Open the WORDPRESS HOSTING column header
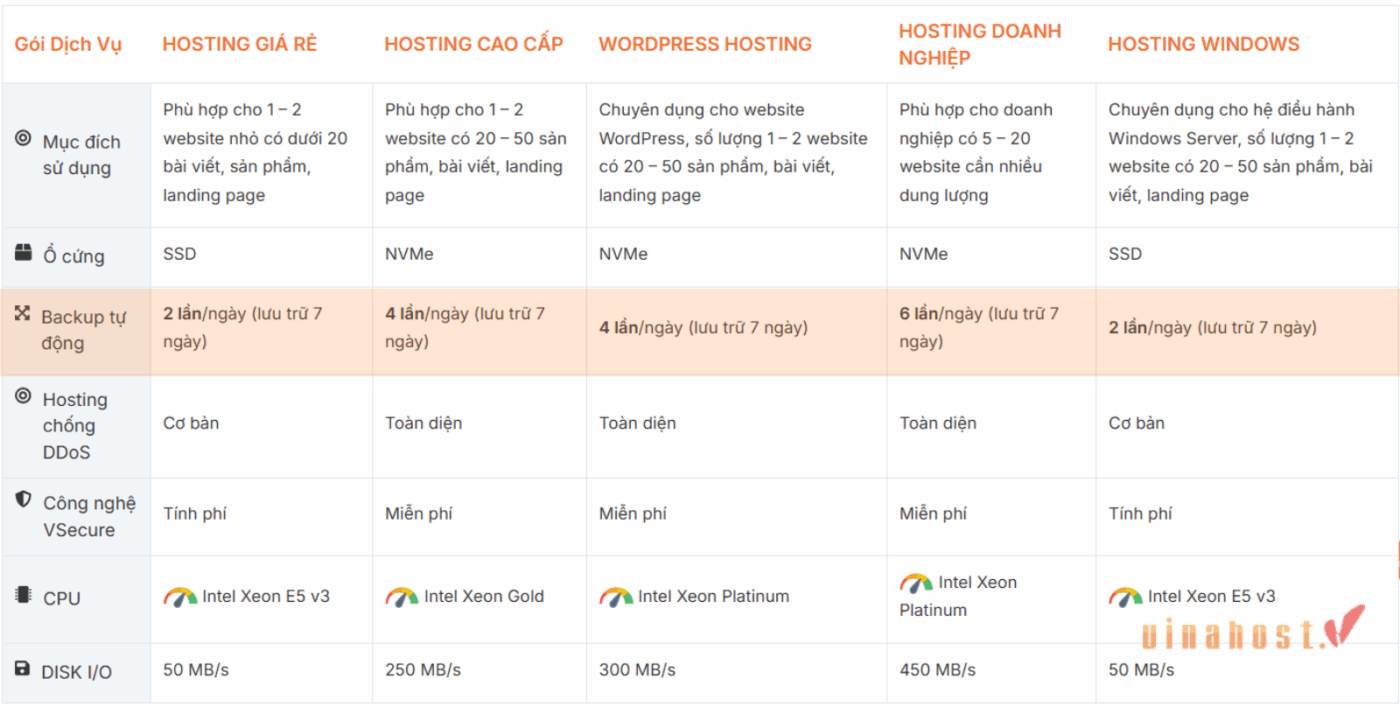 click(705, 44)
